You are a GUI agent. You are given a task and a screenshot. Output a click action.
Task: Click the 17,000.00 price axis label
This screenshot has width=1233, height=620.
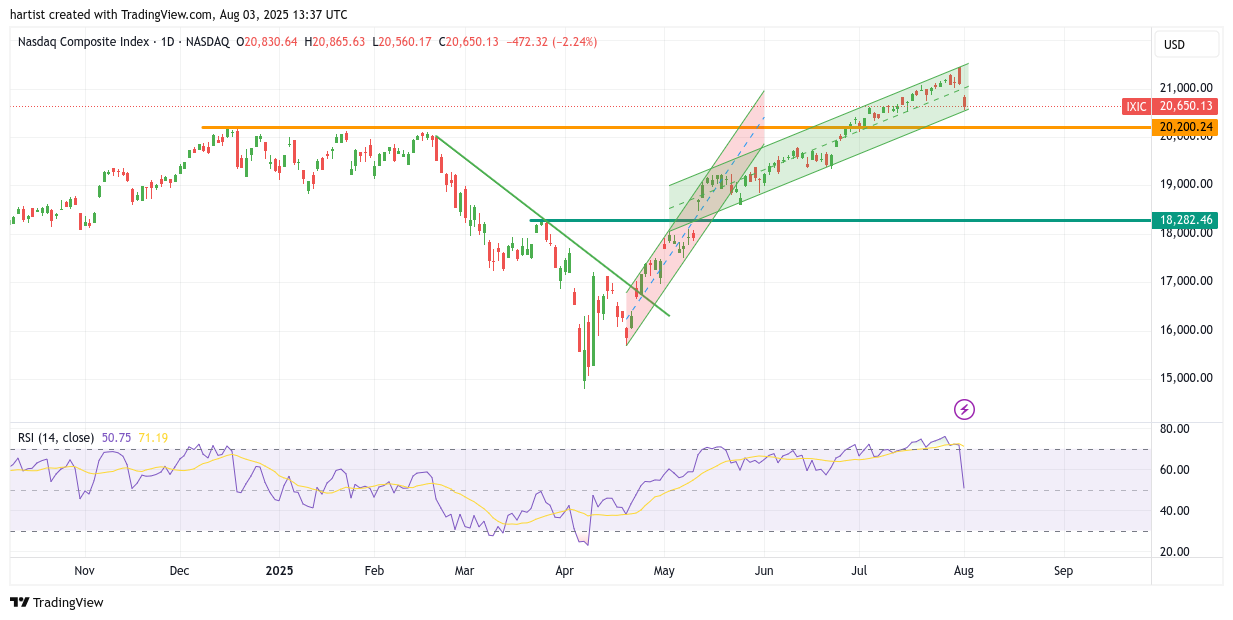(x=1186, y=281)
